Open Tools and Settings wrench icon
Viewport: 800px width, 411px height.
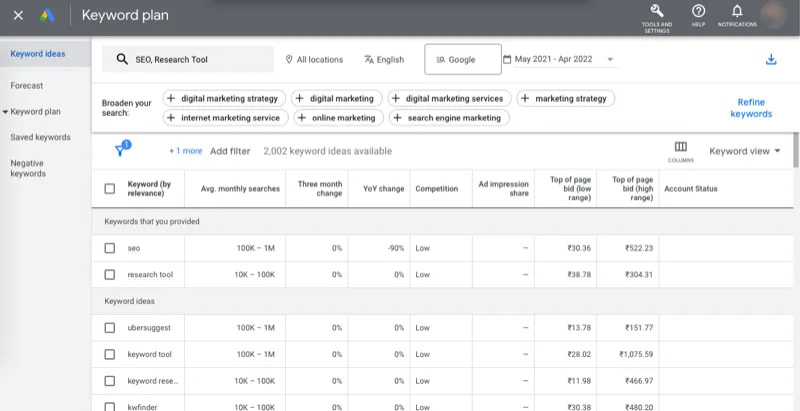tap(656, 11)
